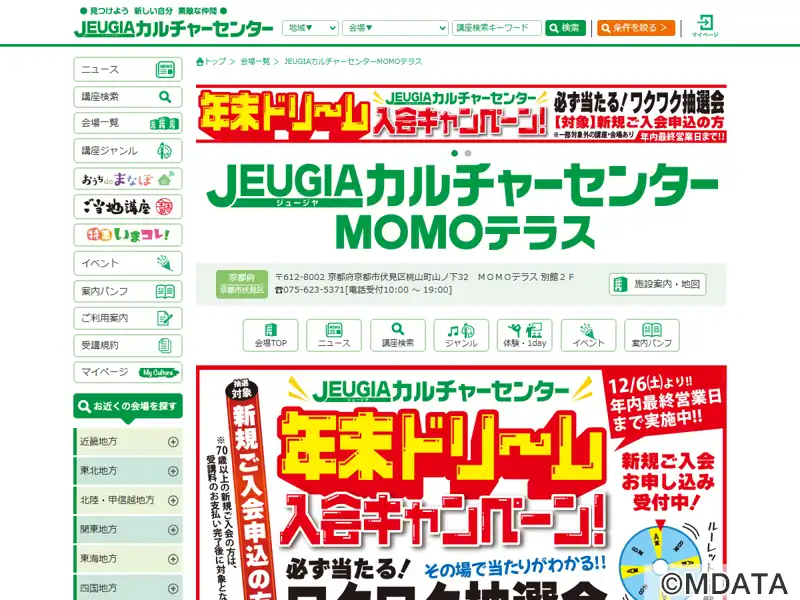Open マイページ login icon in header

[705, 26]
